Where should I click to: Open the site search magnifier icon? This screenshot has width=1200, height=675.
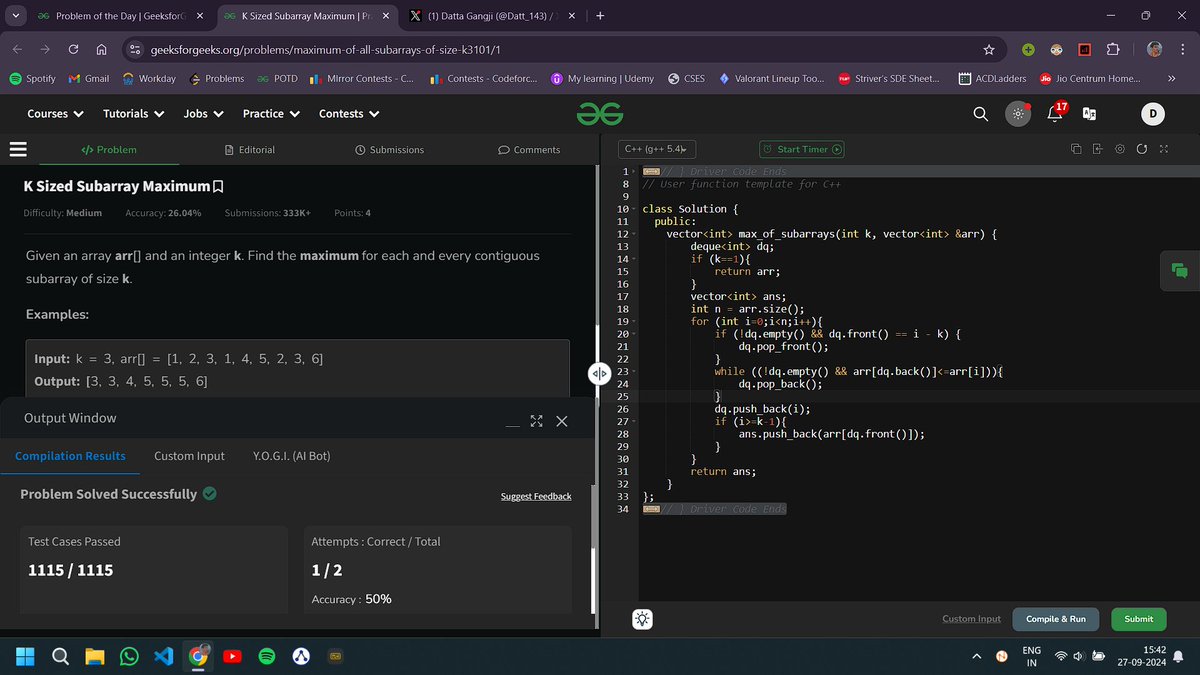(981, 114)
